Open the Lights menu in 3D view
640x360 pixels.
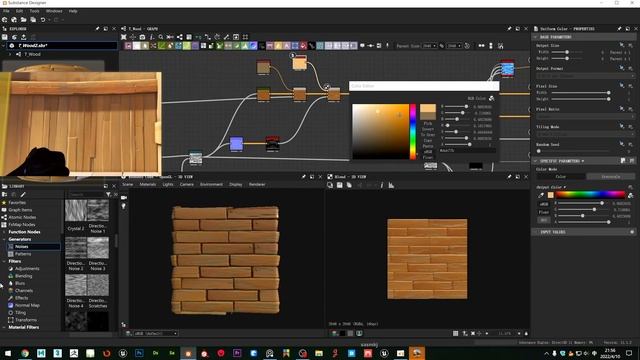pos(168,184)
